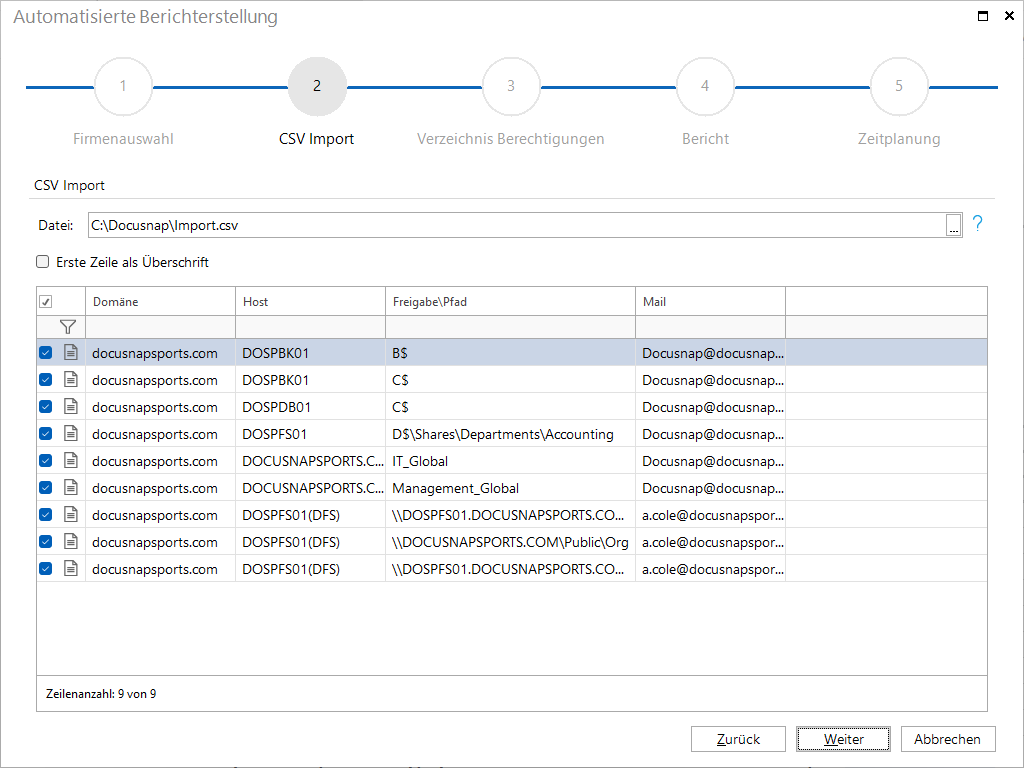Select wizard step 2 circle
Screen dimensions: 1024x768
click(317, 86)
